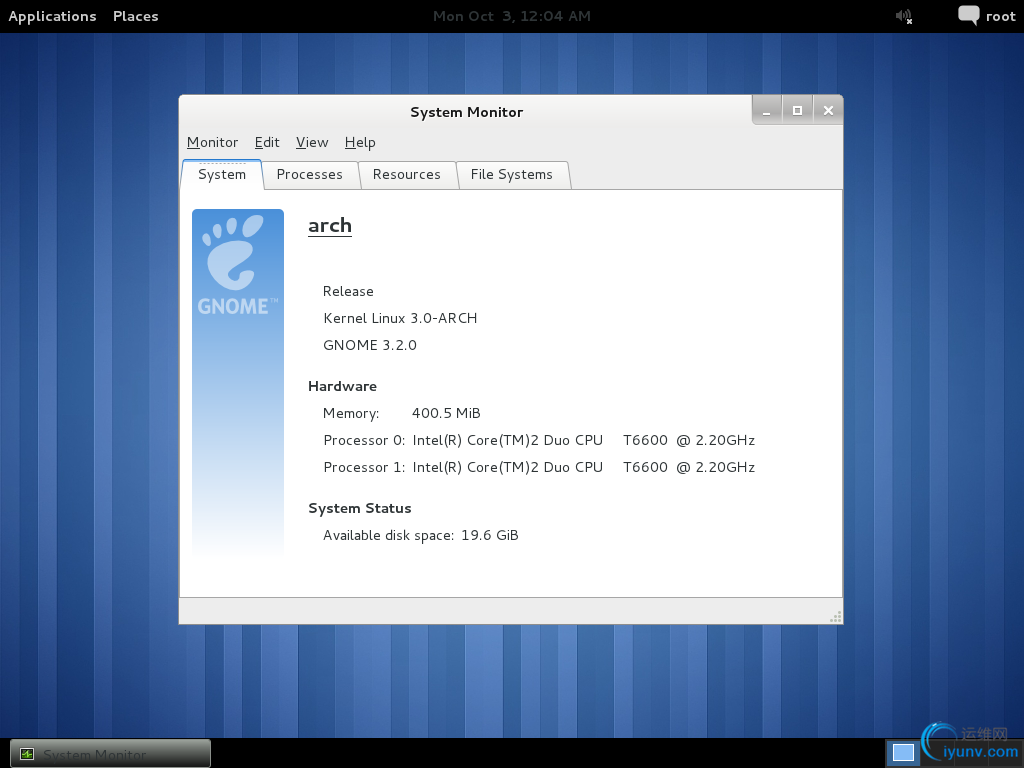Click the "System Status" heading
The height and width of the screenshot is (768, 1024).
(360, 508)
